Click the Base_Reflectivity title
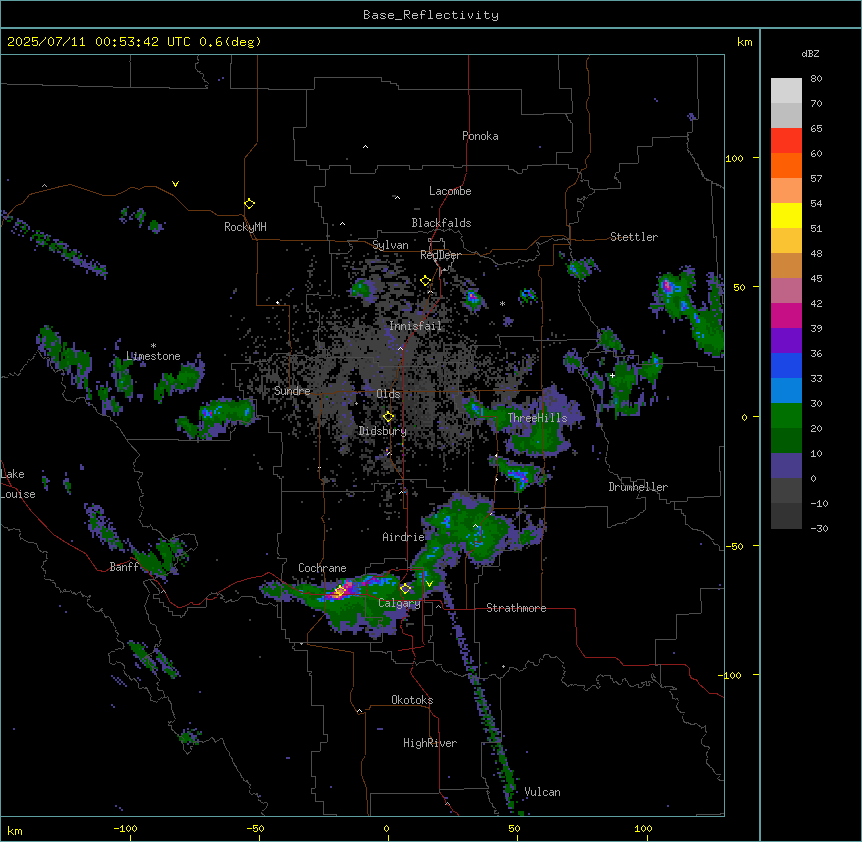This screenshot has height=842, width=862. pos(431,15)
